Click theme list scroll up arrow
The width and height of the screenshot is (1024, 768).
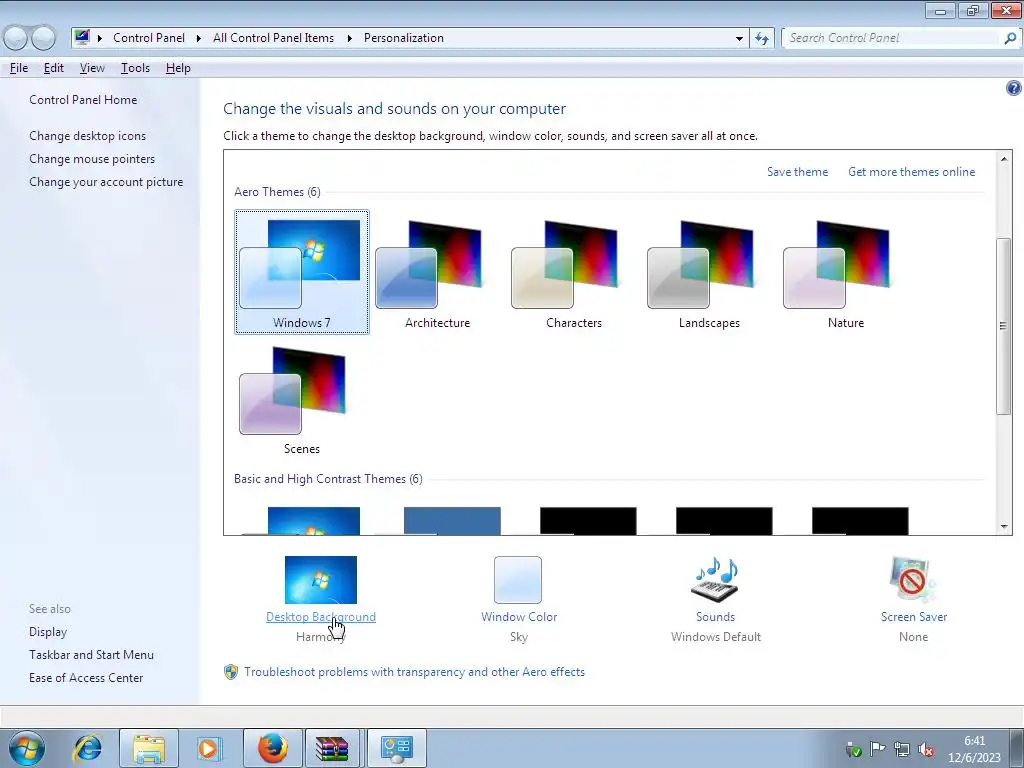[1004, 159]
